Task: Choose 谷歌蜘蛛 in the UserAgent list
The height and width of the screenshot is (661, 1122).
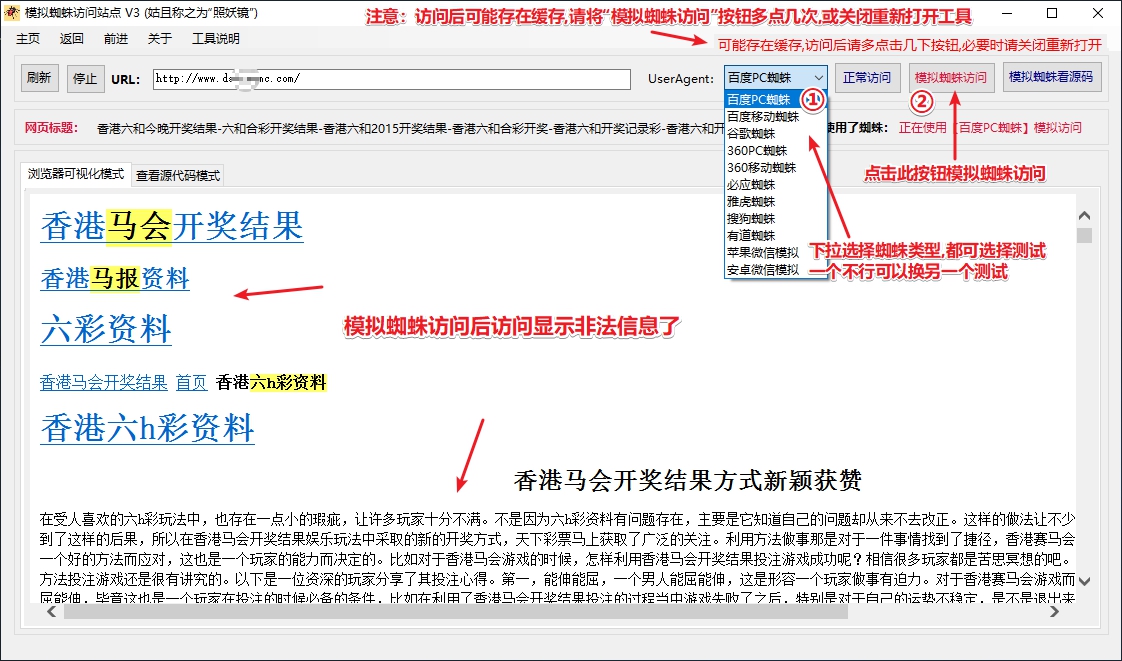Action: pos(750,134)
